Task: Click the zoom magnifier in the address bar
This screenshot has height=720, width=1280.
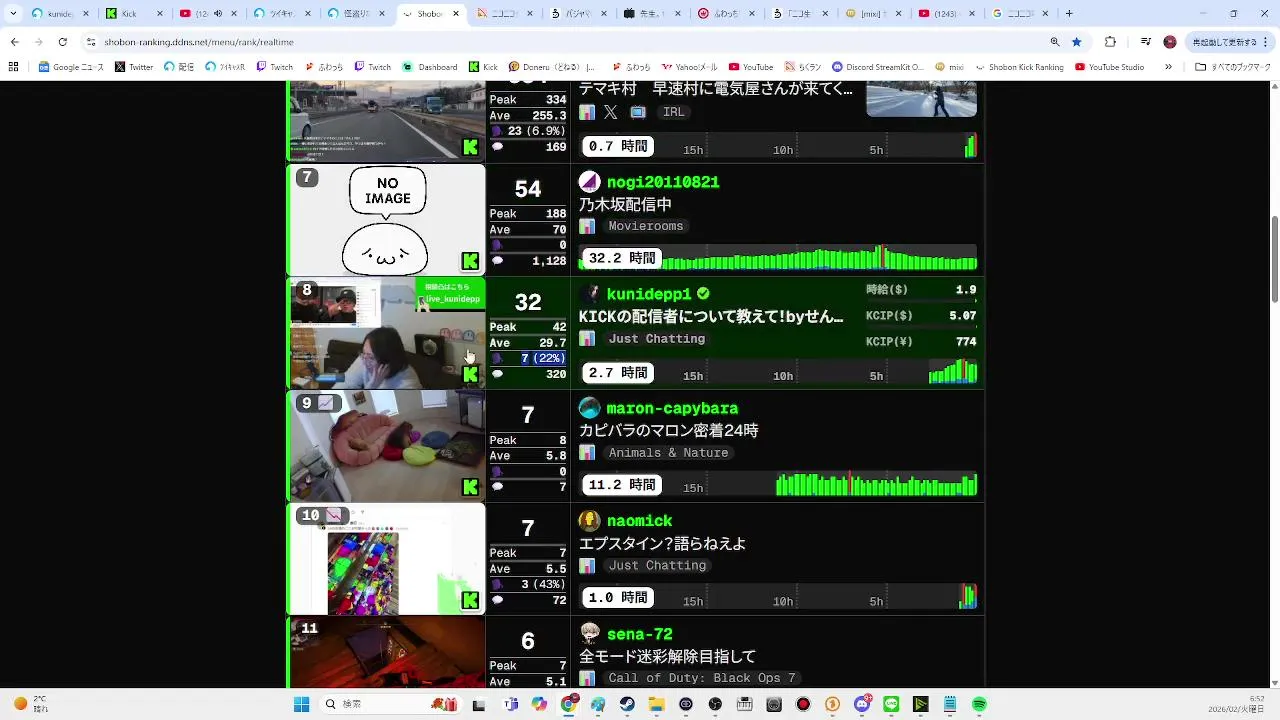Action: pos(1055,42)
